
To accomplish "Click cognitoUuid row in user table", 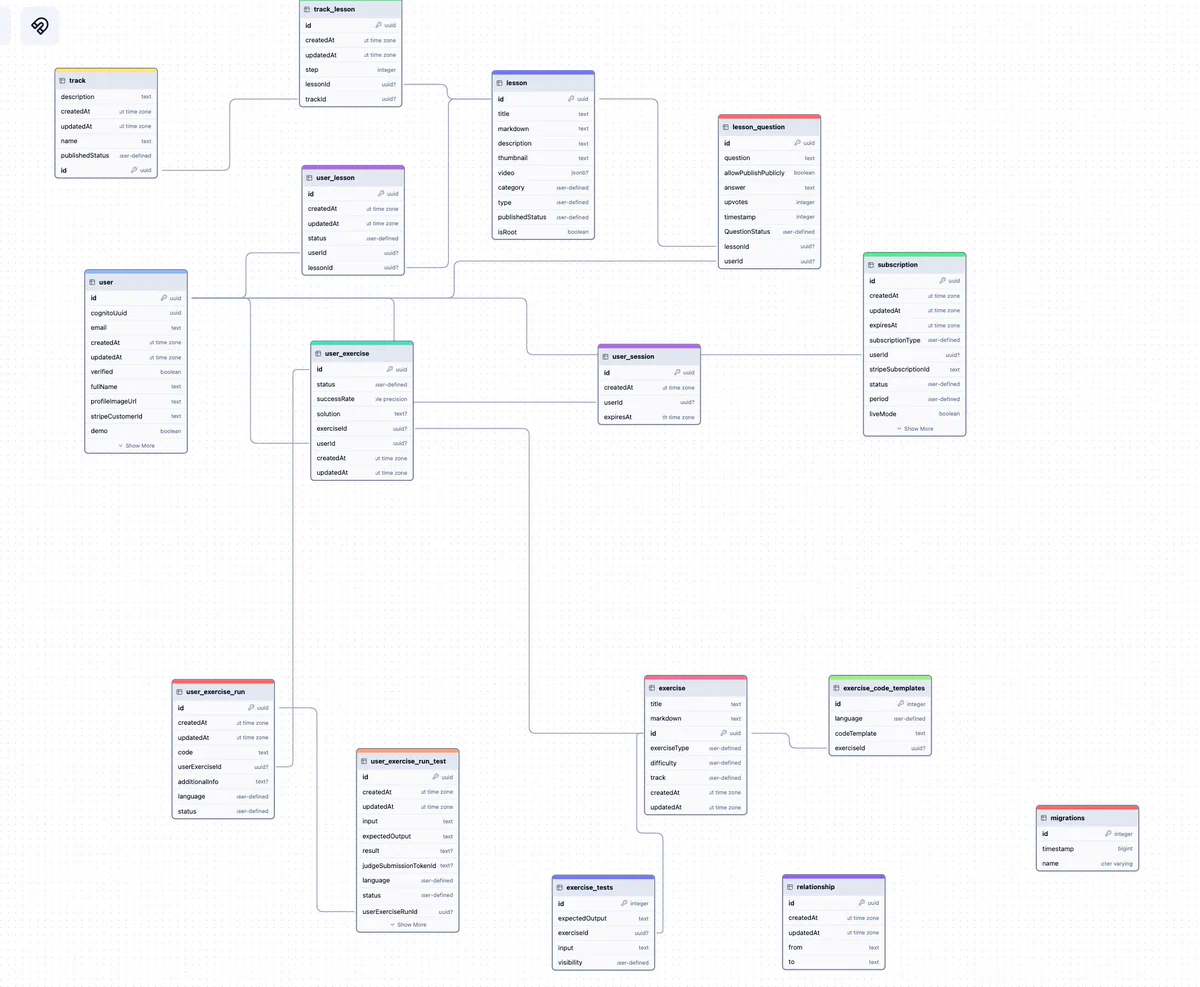I will pos(136,313).
